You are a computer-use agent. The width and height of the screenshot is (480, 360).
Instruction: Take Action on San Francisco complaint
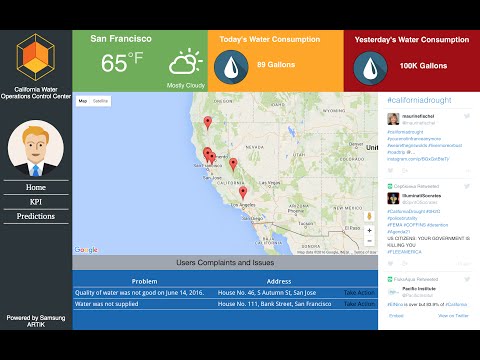[359, 304]
